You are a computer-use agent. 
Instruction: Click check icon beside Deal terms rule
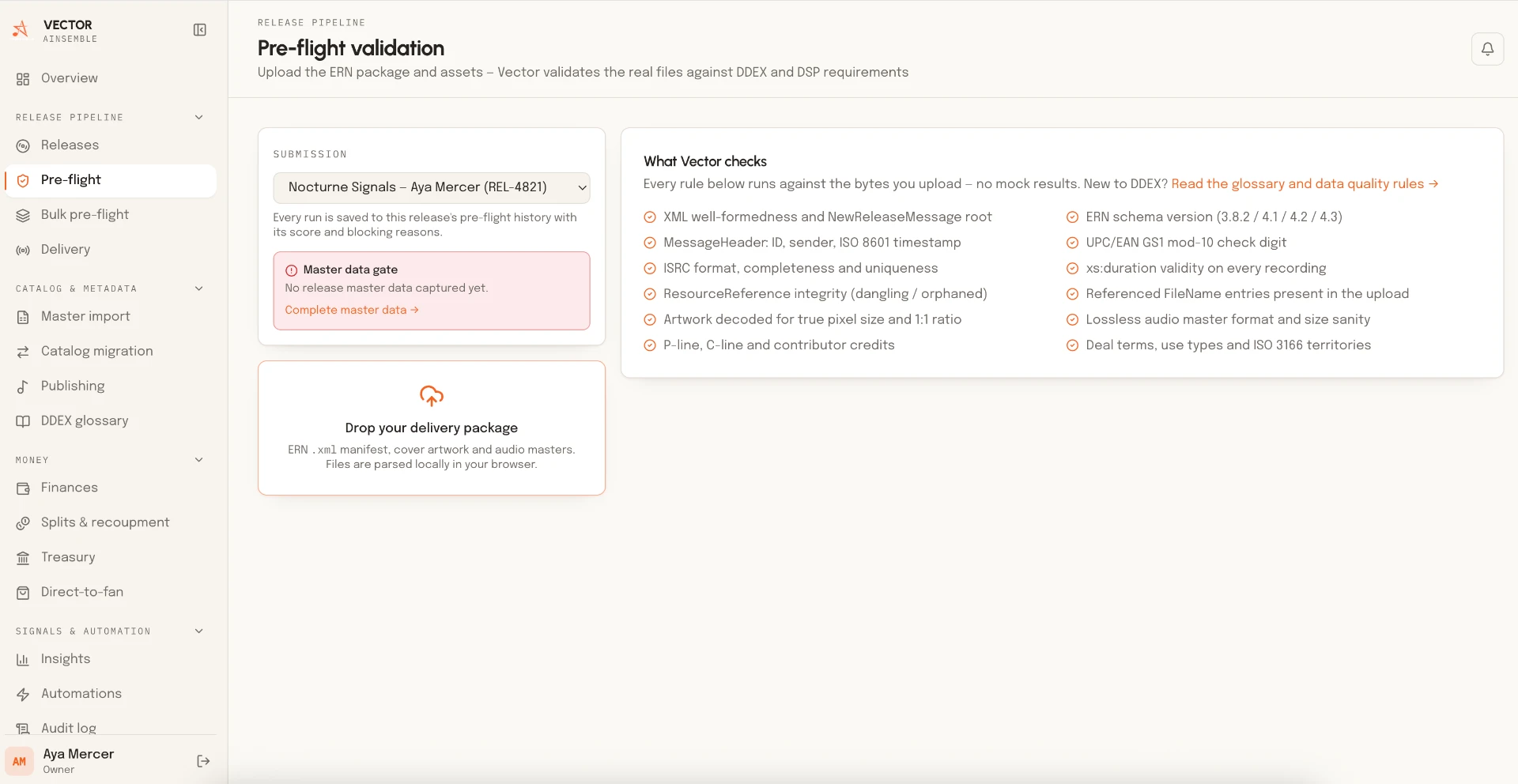tap(1072, 345)
